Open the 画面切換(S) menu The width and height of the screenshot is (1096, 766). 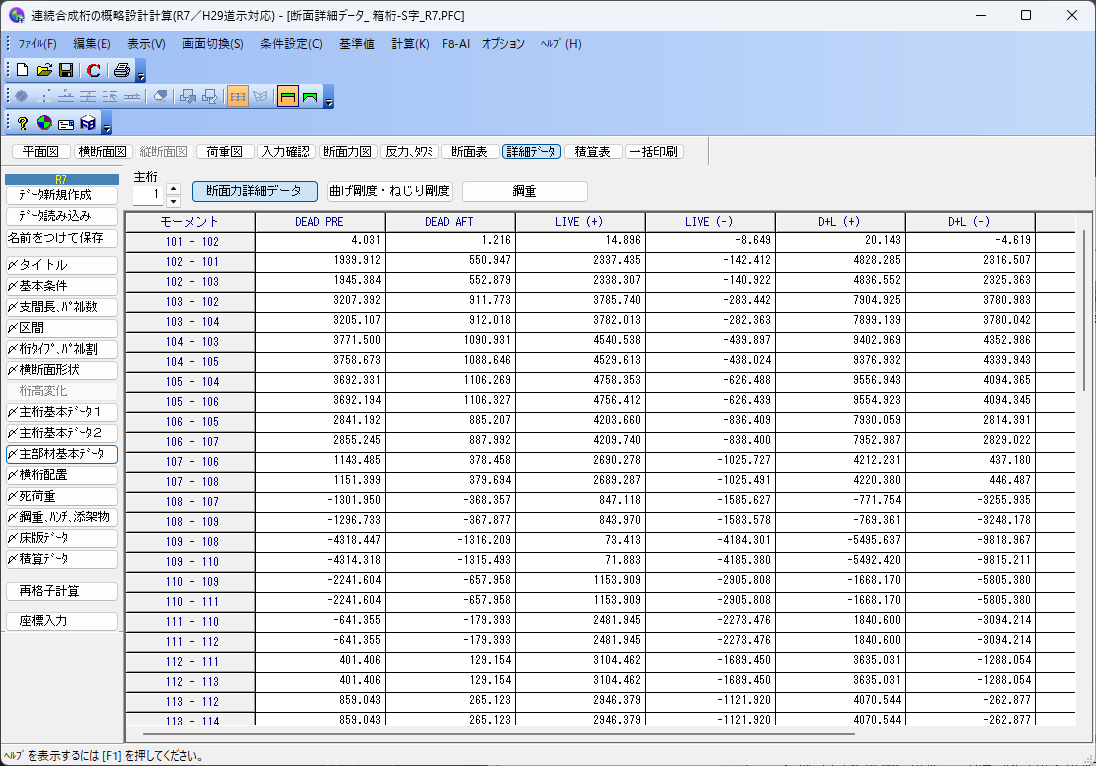[212, 43]
